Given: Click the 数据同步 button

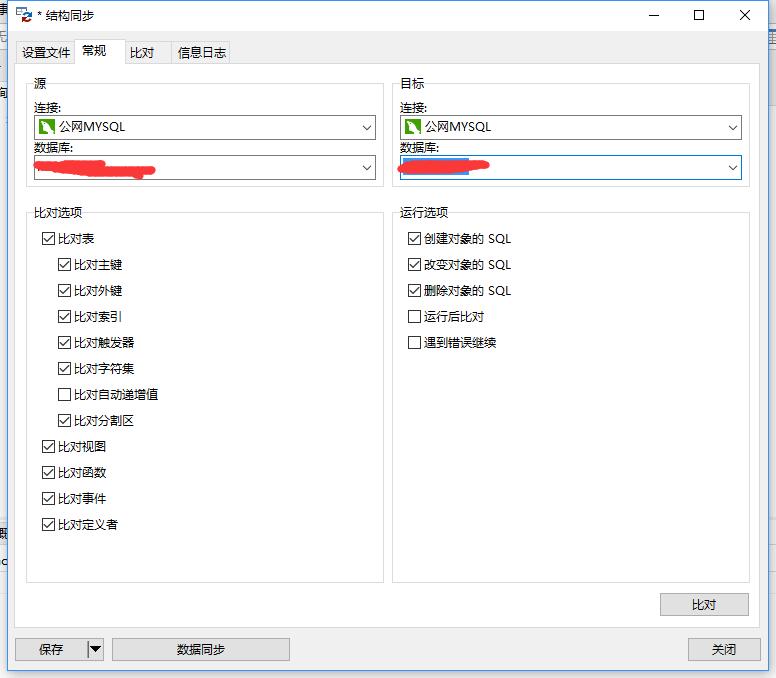Looking at the screenshot, I should click(200, 650).
